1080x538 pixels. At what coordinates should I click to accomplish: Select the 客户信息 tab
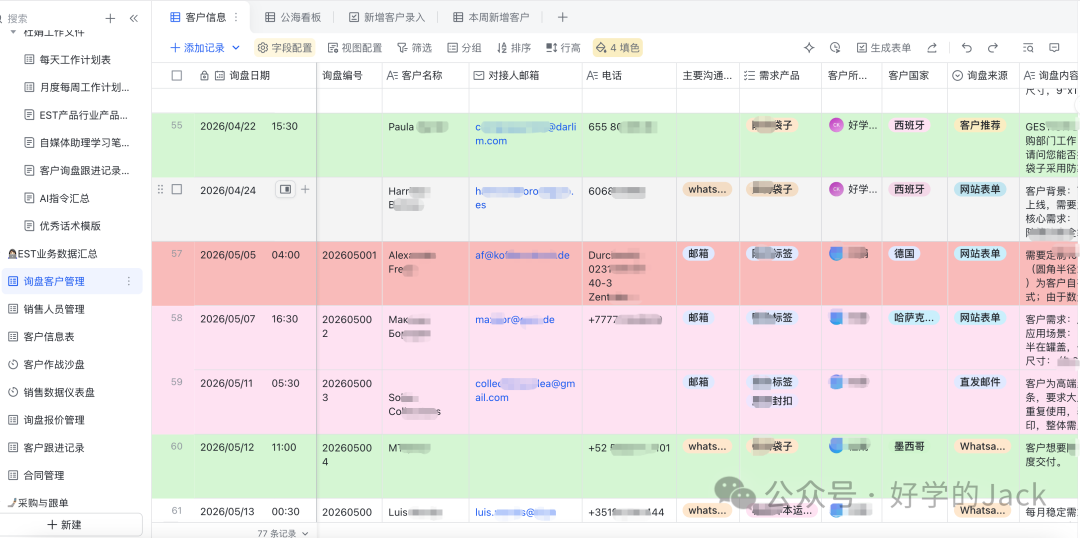[x=198, y=17]
